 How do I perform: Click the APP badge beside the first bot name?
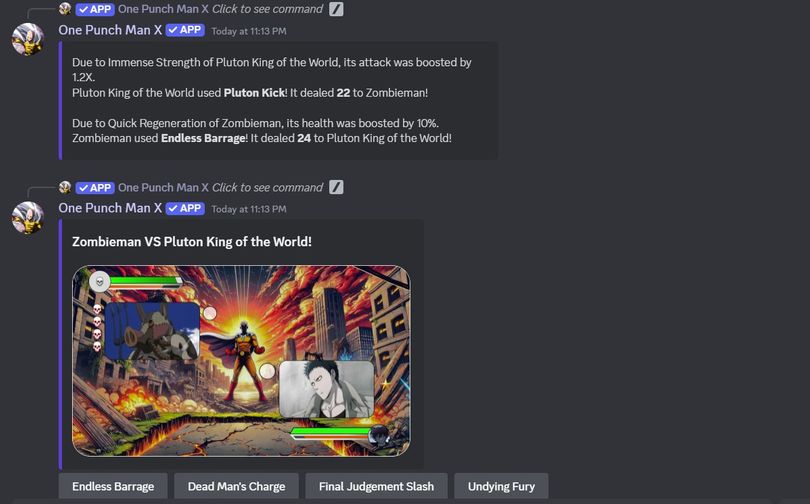[x=185, y=30]
